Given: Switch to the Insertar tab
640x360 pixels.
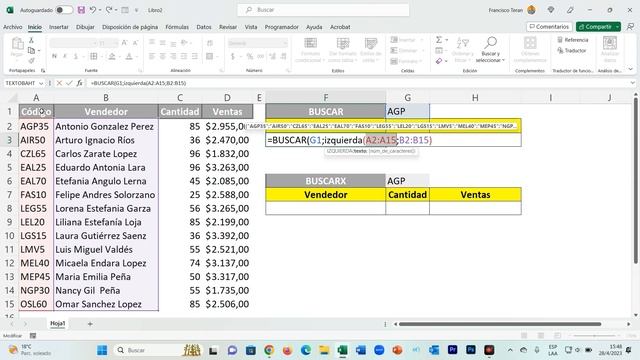Looking at the screenshot, I should click(59, 27).
